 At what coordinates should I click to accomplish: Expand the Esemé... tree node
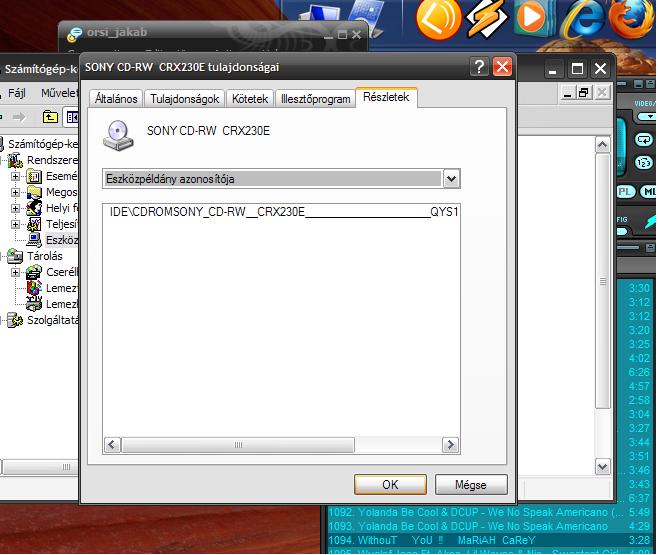[x=16, y=177]
